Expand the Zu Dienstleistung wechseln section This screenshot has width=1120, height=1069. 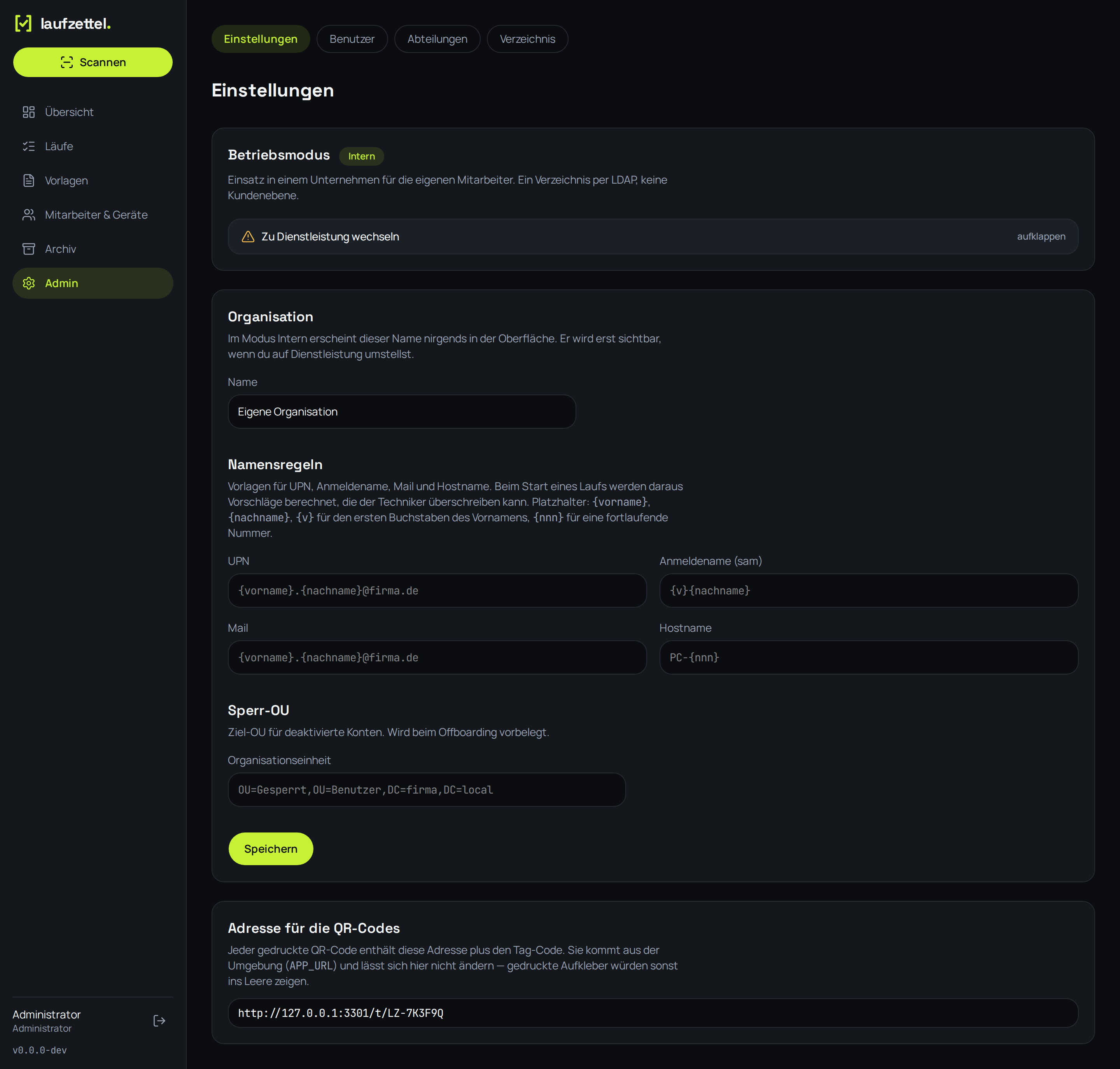pos(653,237)
